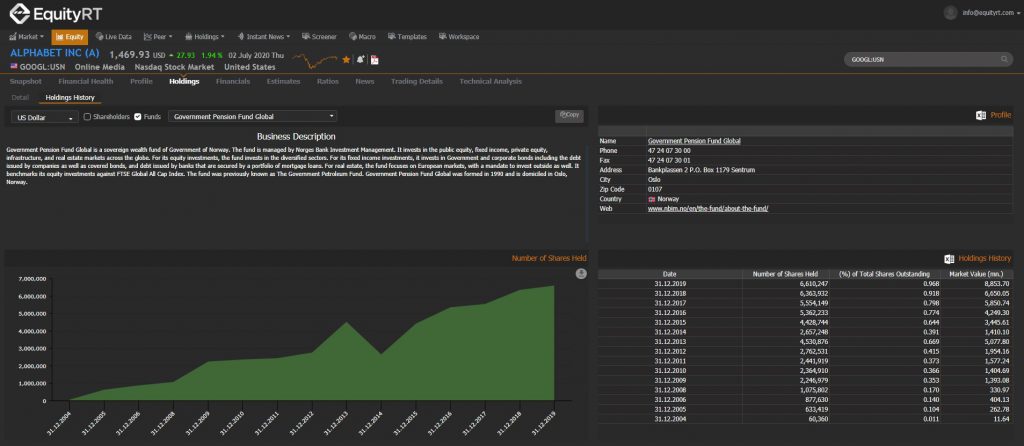Export Profile table to Excel
The height and width of the screenshot is (446, 1024).
click(981, 115)
